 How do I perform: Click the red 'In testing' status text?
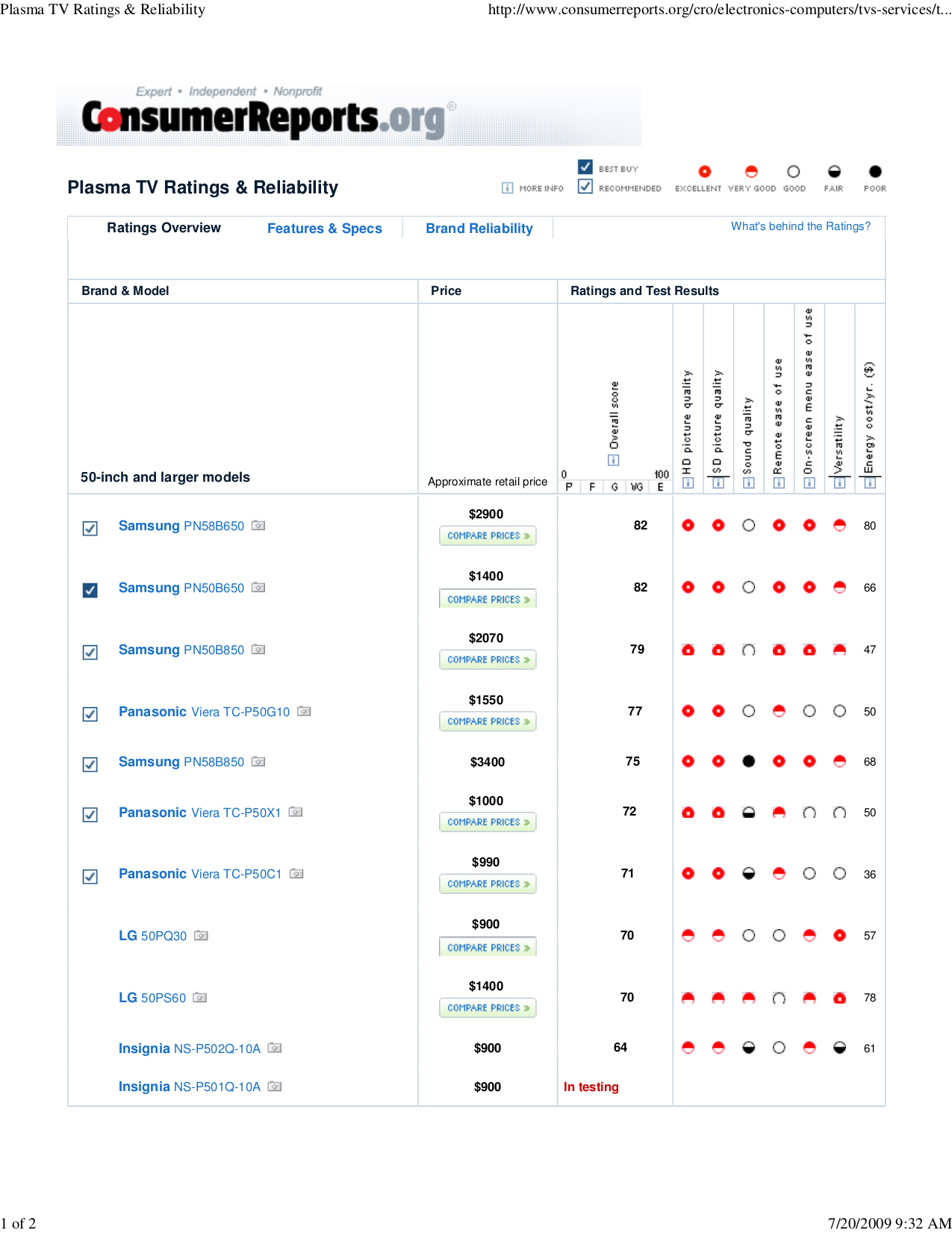[x=591, y=1087]
